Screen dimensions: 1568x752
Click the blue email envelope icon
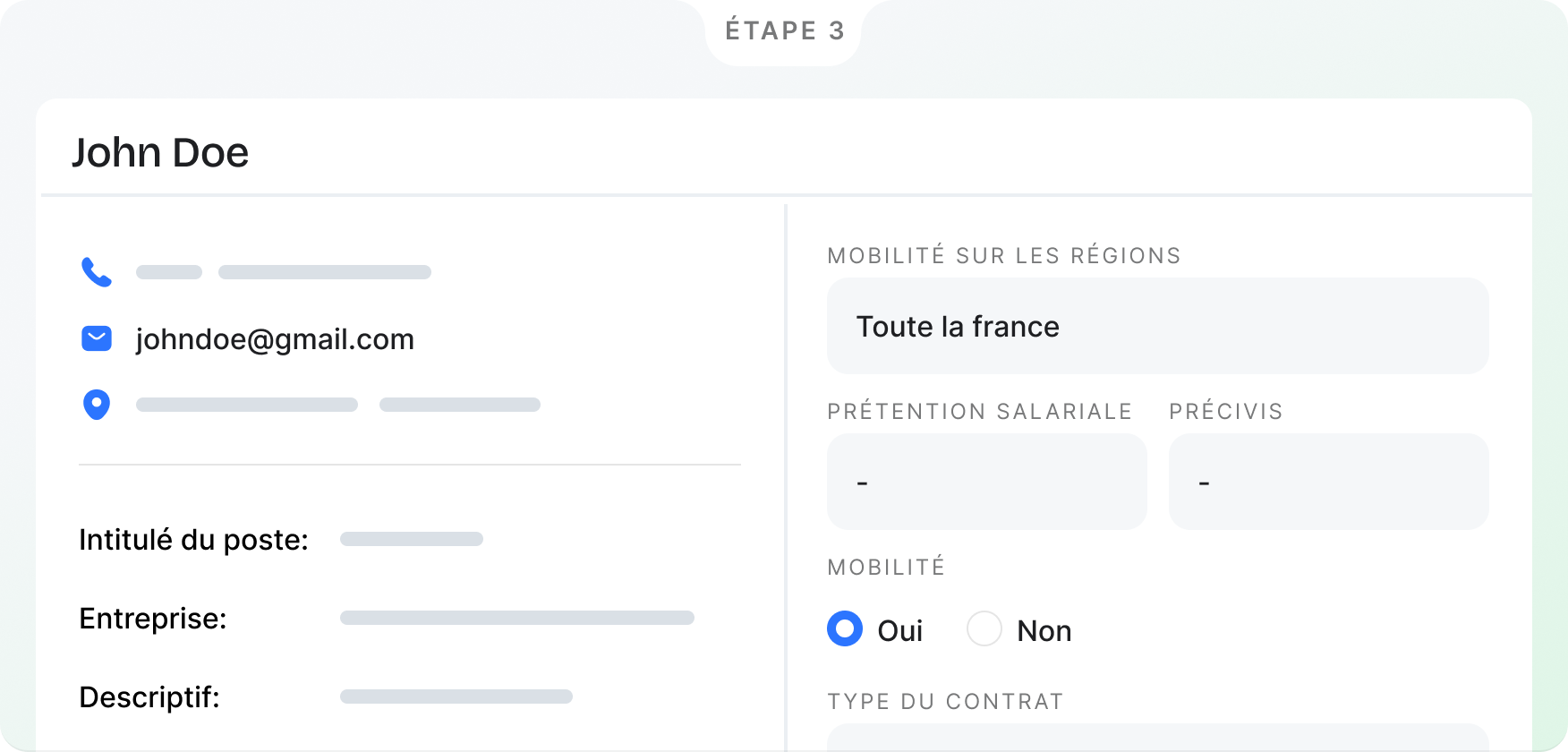click(97, 338)
